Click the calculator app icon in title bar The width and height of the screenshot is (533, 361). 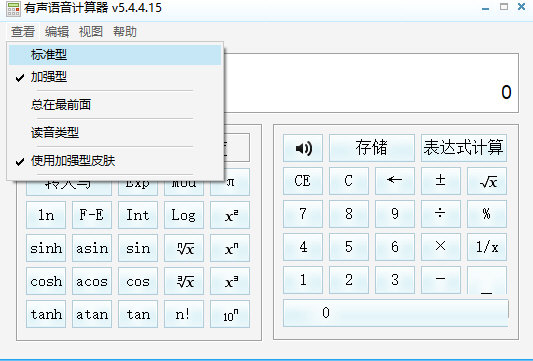[13, 9]
